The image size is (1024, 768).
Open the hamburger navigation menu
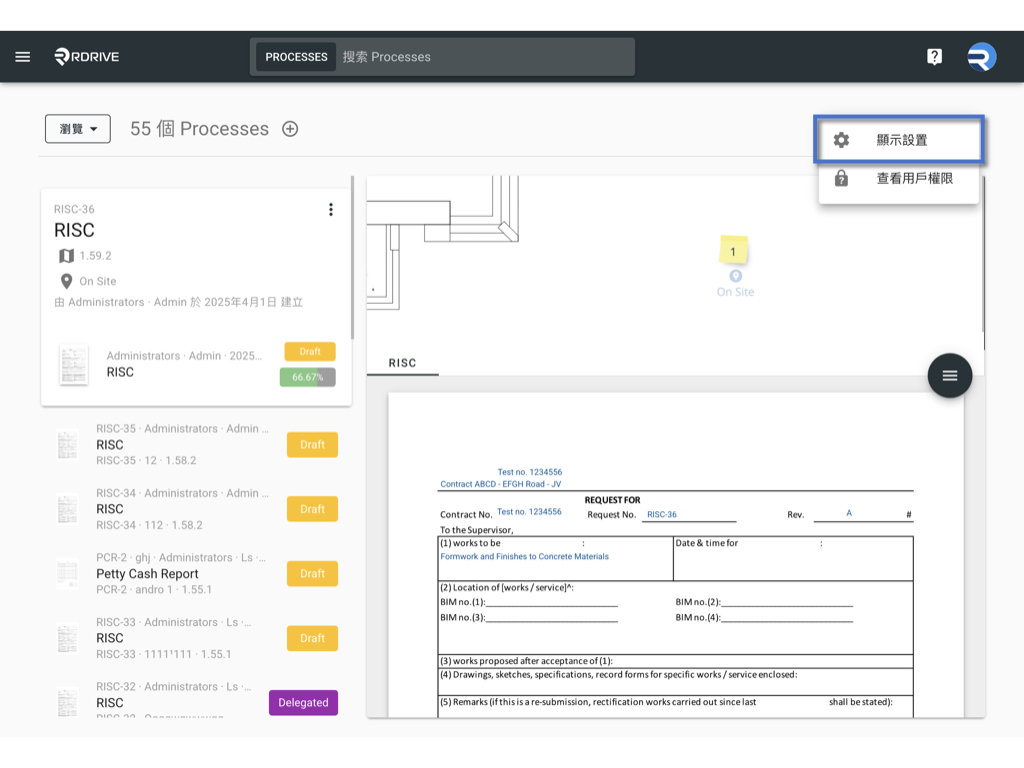[x=23, y=57]
